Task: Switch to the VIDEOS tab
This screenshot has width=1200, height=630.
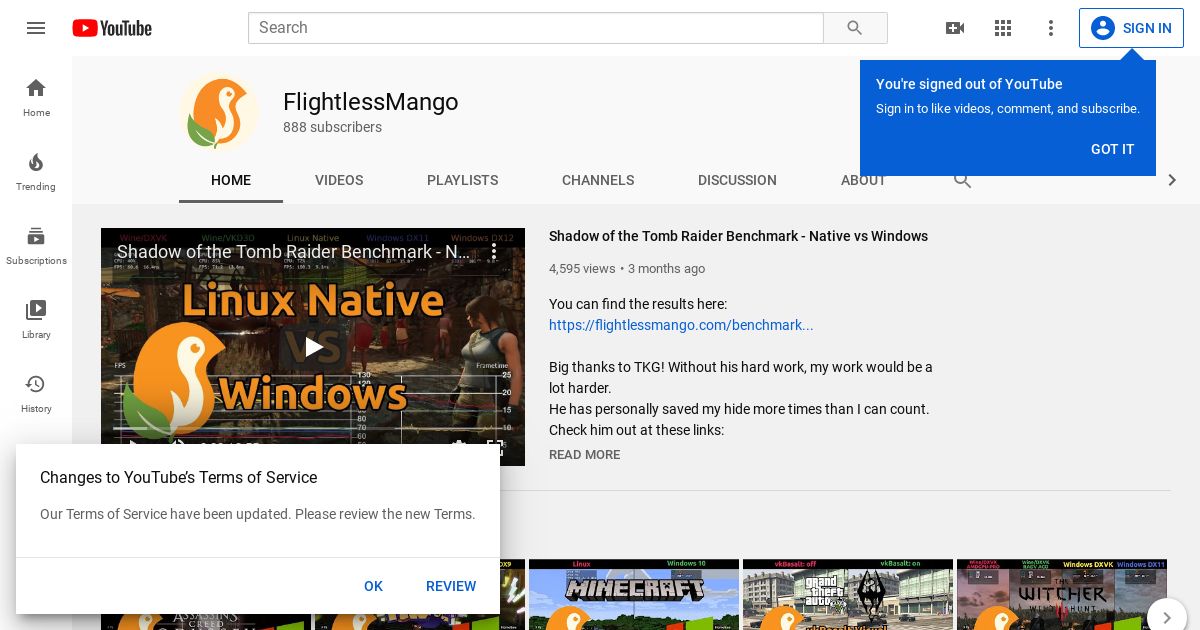Action: 339,180
